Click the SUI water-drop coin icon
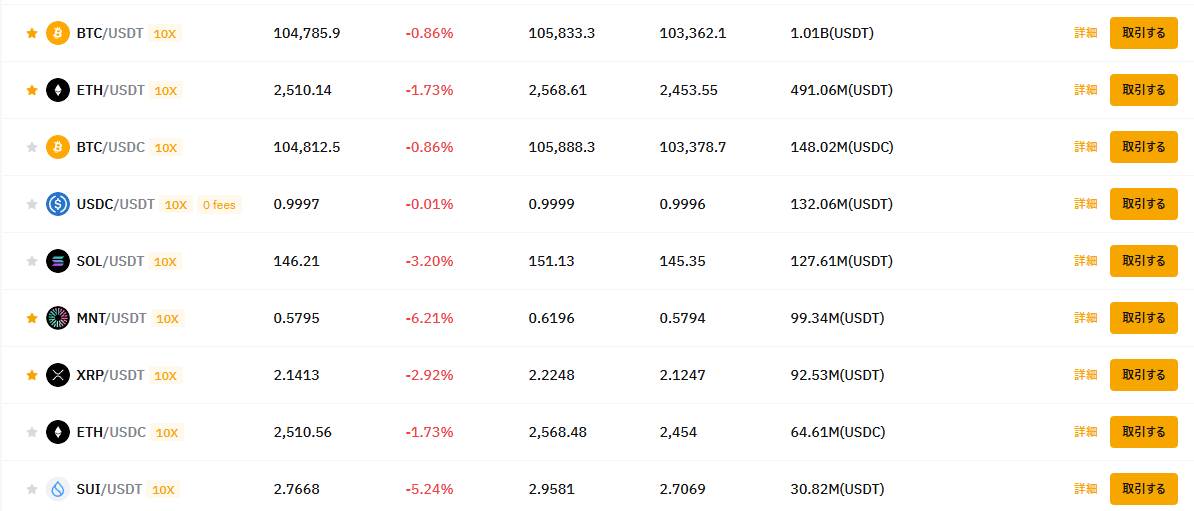1194x511 pixels. coord(58,489)
